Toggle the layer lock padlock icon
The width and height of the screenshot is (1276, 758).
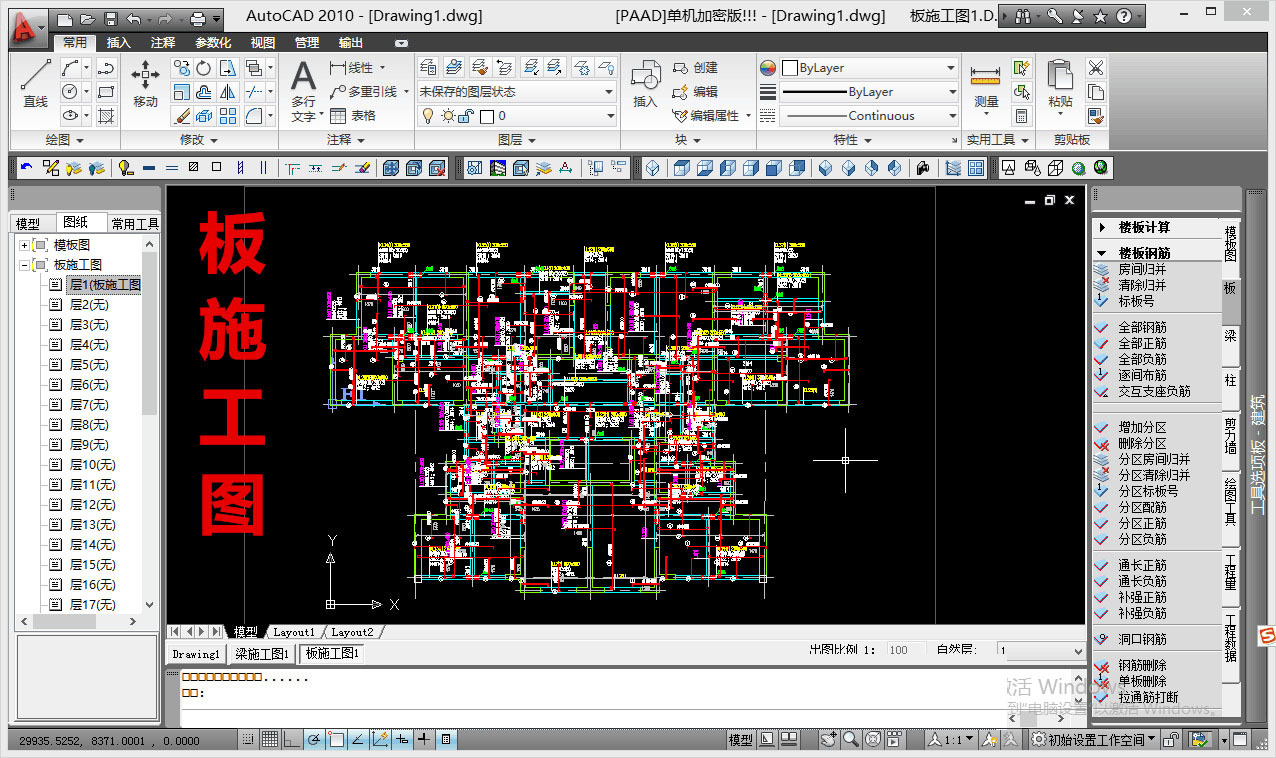point(464,116)
